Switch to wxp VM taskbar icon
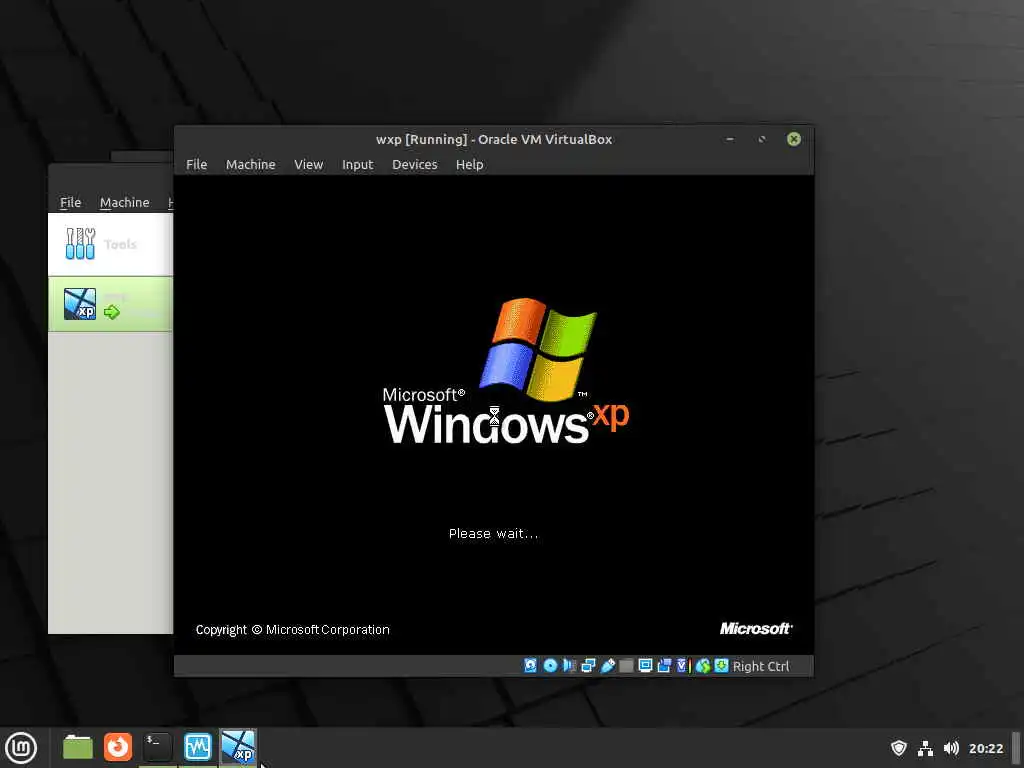This screenshot has width=1024, height=768. (x=238, y=747)
